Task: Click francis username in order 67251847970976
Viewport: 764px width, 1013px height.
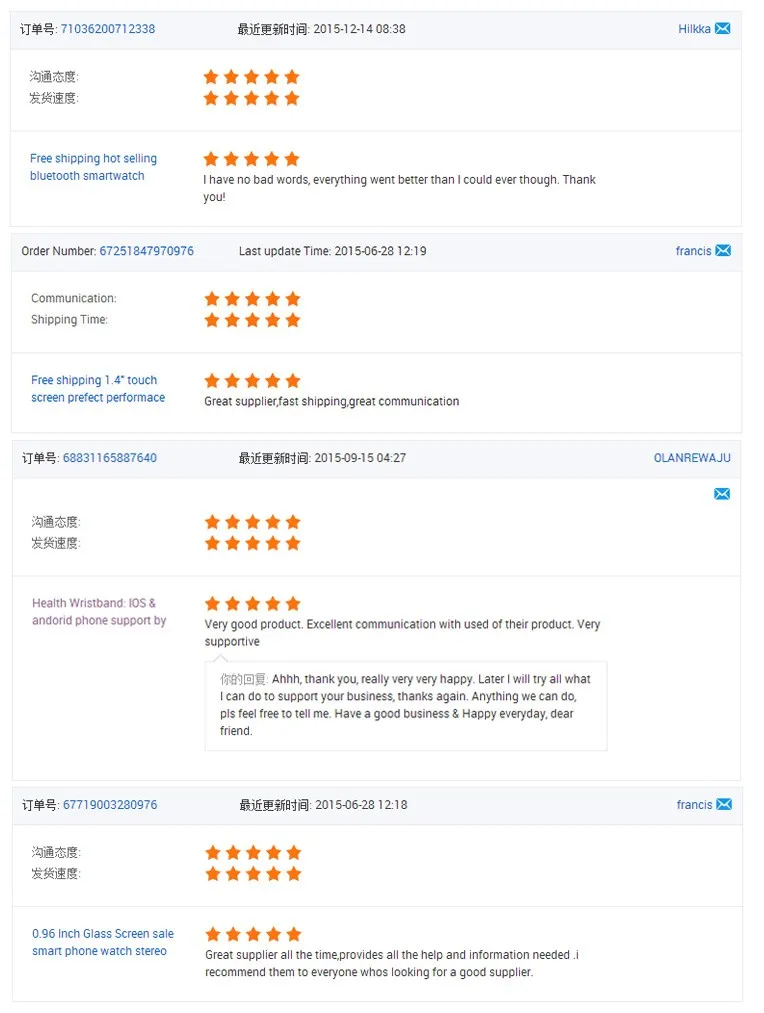Action: pyautogui.click(x=693, y=251)
